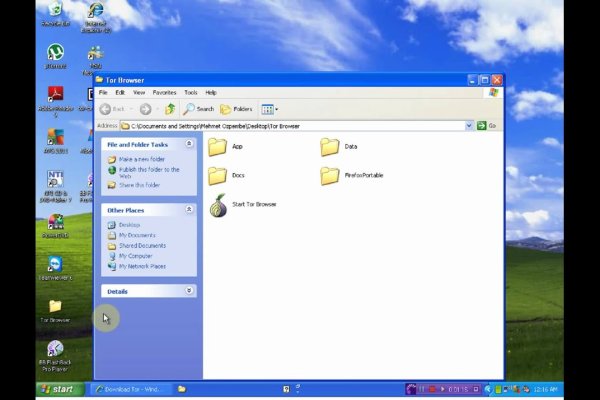Open the Favorites menu
This screenshot has width=600, height=400.
[x=164, y=92]
